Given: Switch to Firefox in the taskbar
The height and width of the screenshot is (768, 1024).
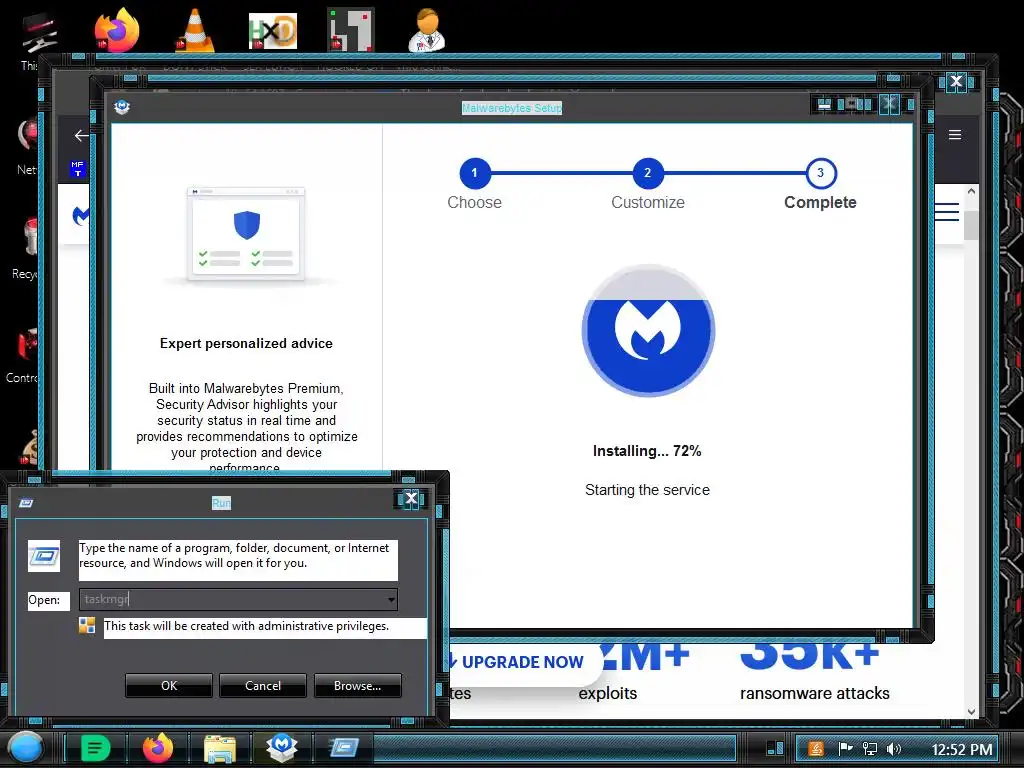Looking at the screenshot, I should tap(158, 747).
